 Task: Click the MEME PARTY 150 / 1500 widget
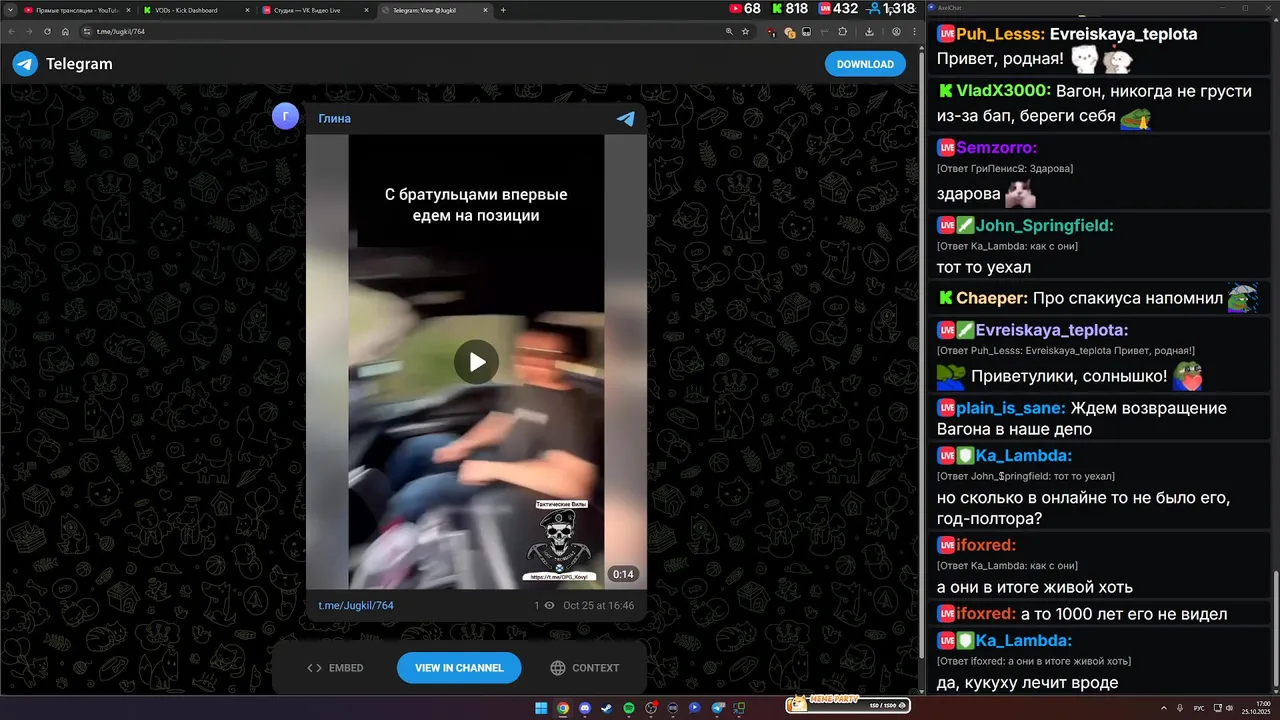[848, 705]
